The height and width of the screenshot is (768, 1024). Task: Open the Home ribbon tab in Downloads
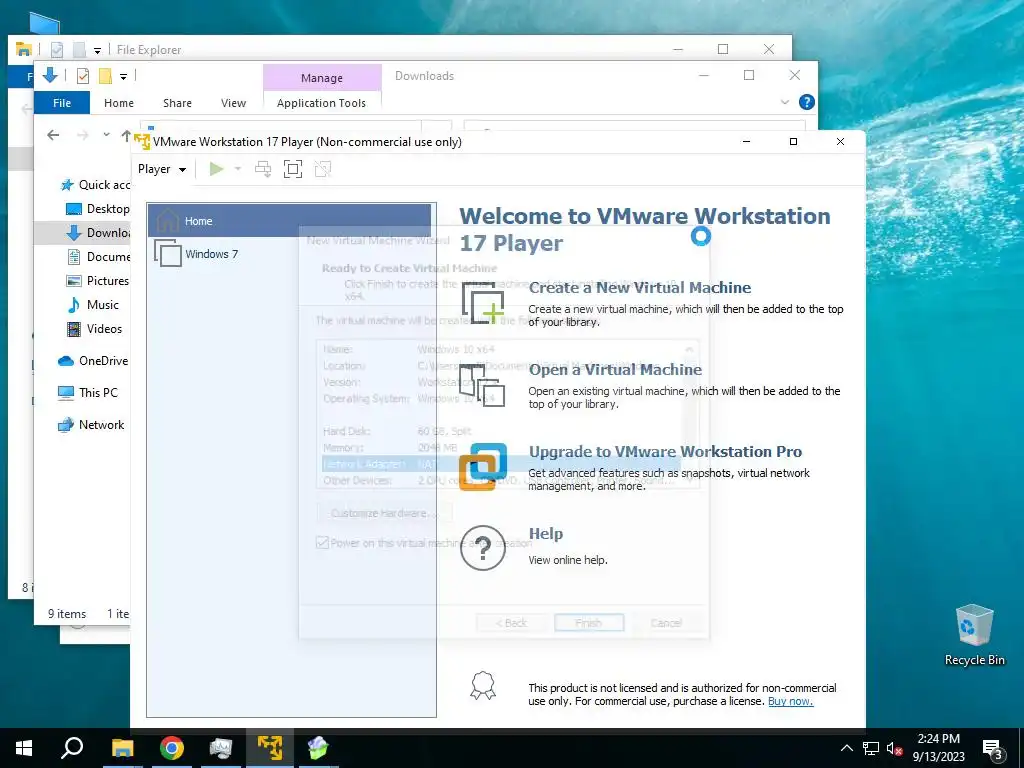(119, 103)
